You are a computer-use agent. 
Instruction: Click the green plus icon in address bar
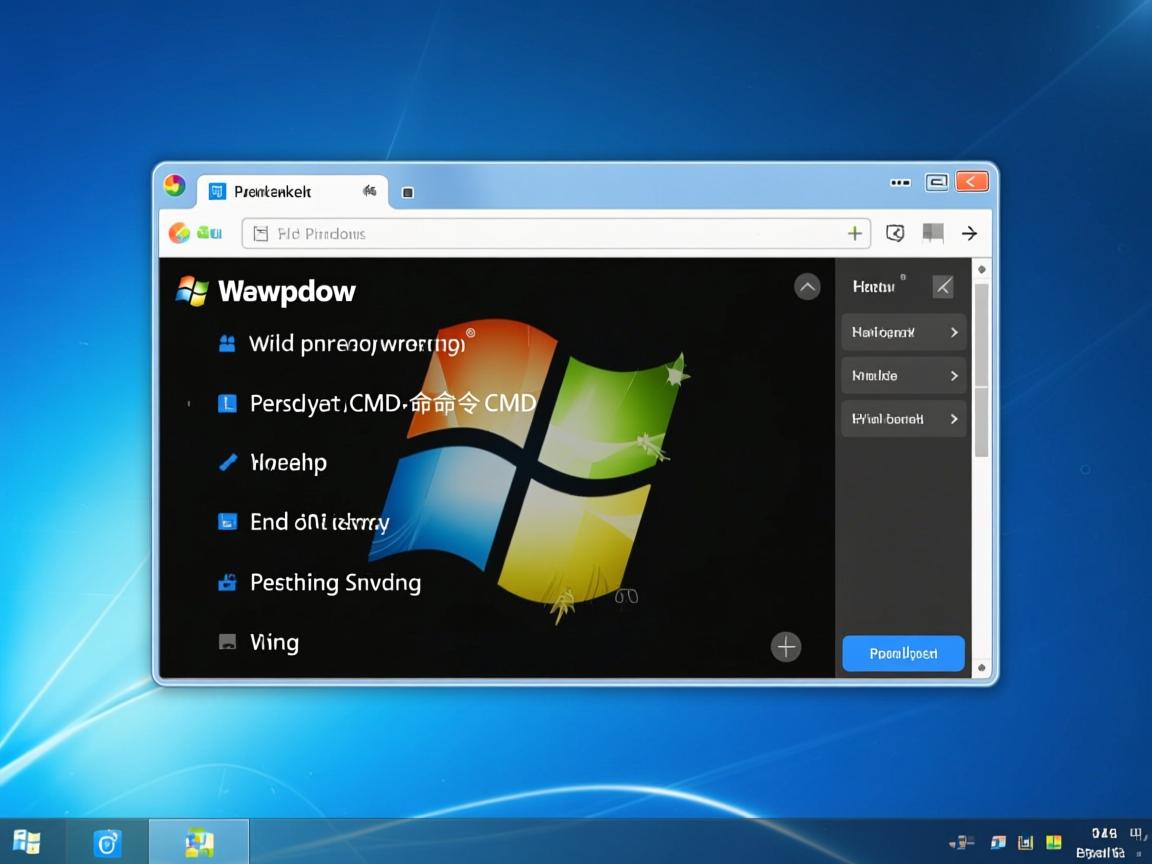[x=854, y=233]
